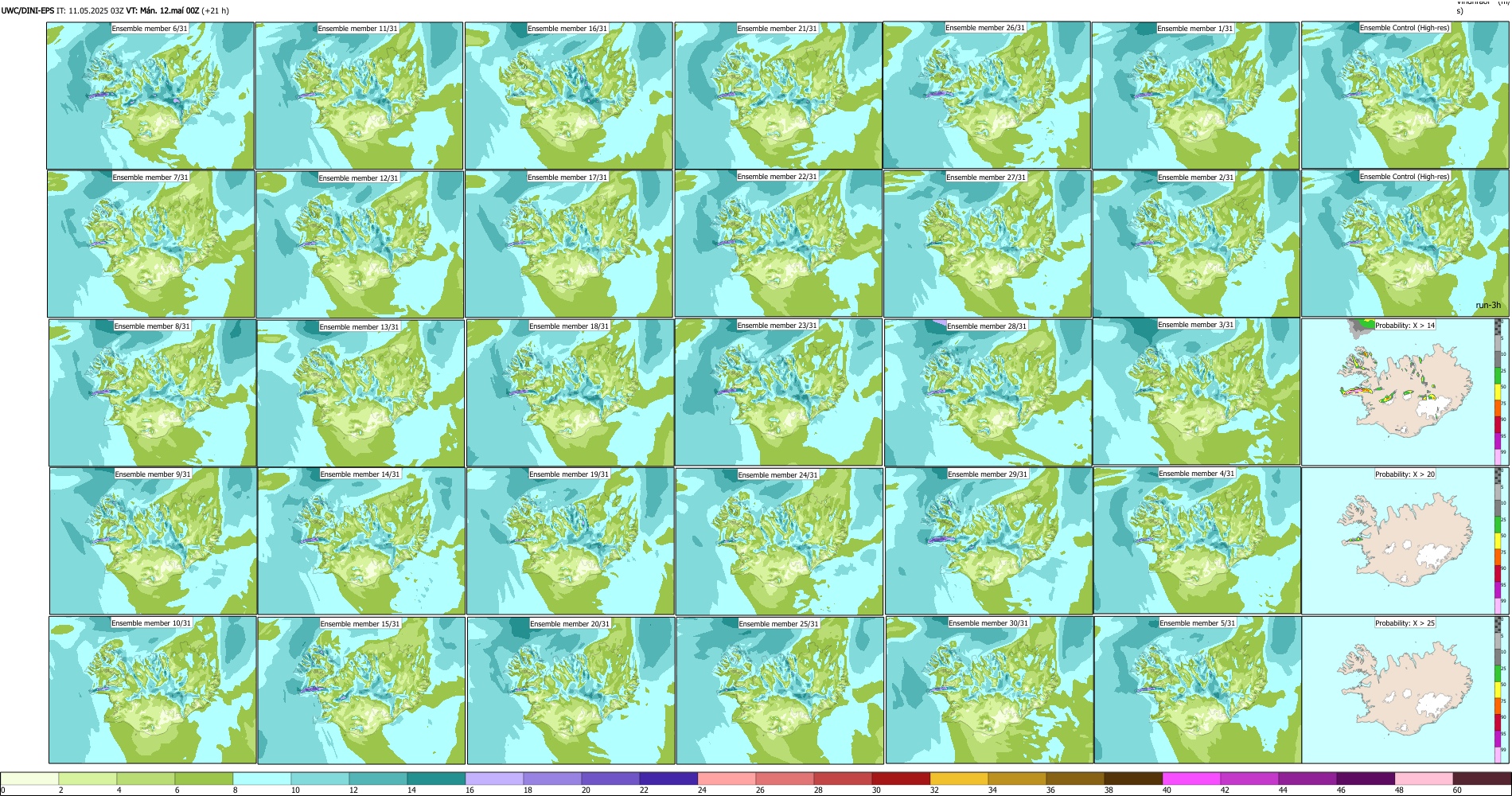Viewport: 1512px width, 796px height.
Task: Pick the lavender 16–18 legend swatch
Action: coord(494,778)
